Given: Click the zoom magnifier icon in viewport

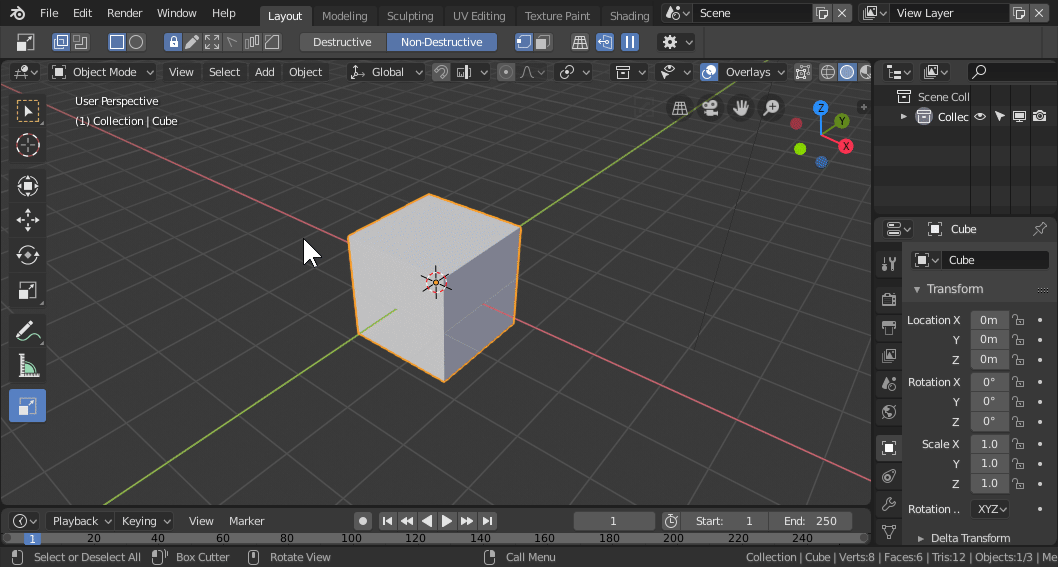Looking at the screenshot, I should [771, 108].
